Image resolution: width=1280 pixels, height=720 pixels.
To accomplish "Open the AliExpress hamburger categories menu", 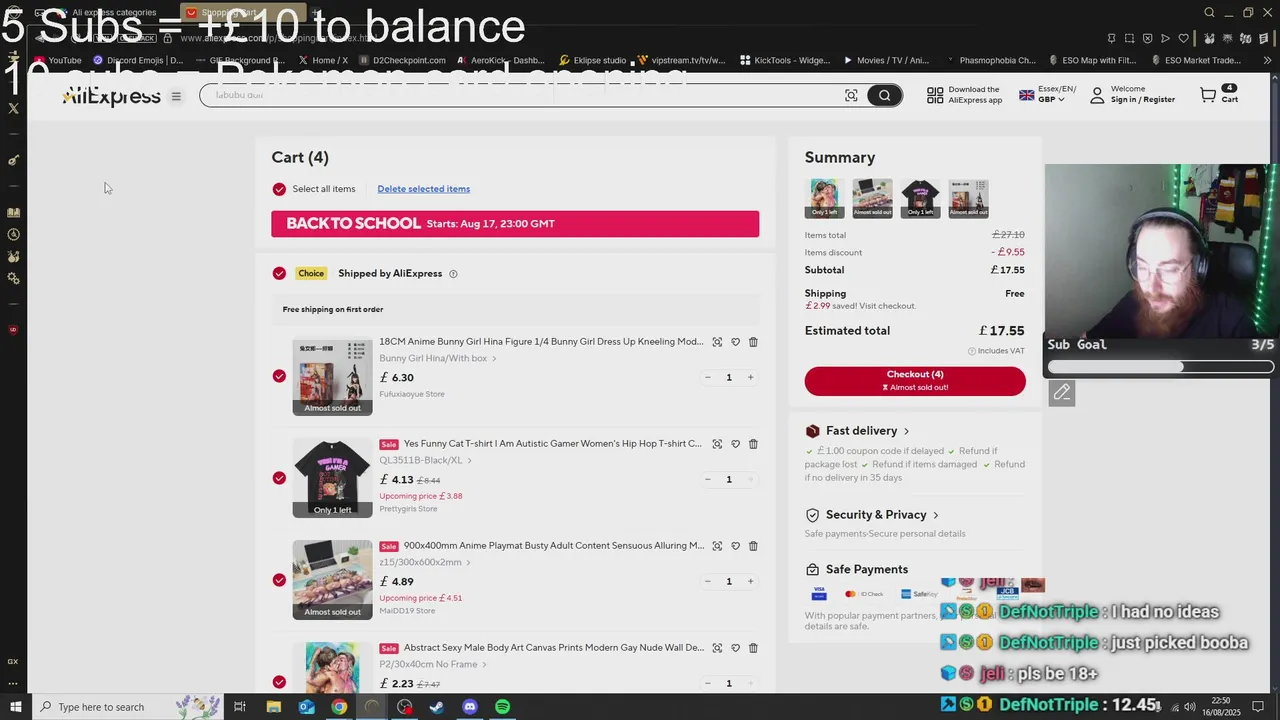I will (x=176, y=96).
